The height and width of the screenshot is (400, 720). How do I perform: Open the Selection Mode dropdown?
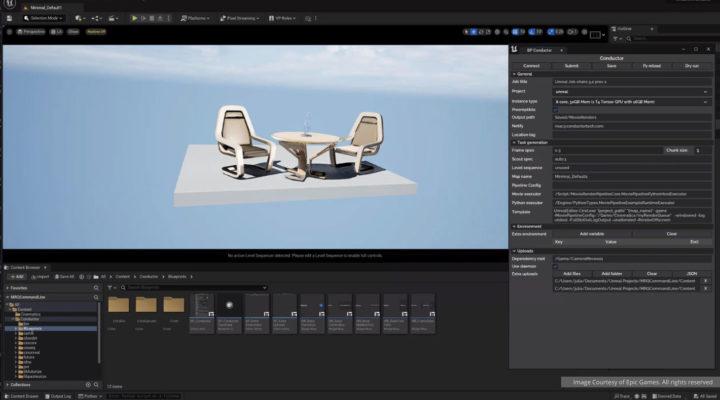tap(43, 18)
